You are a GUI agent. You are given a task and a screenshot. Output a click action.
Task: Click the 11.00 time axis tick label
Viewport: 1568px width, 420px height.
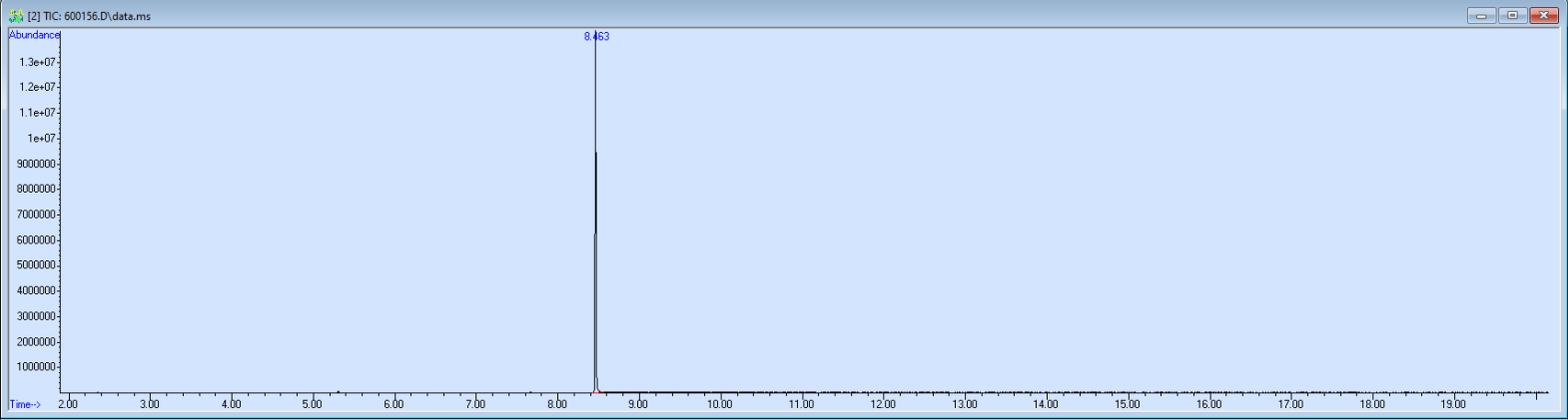click(802, 404)
